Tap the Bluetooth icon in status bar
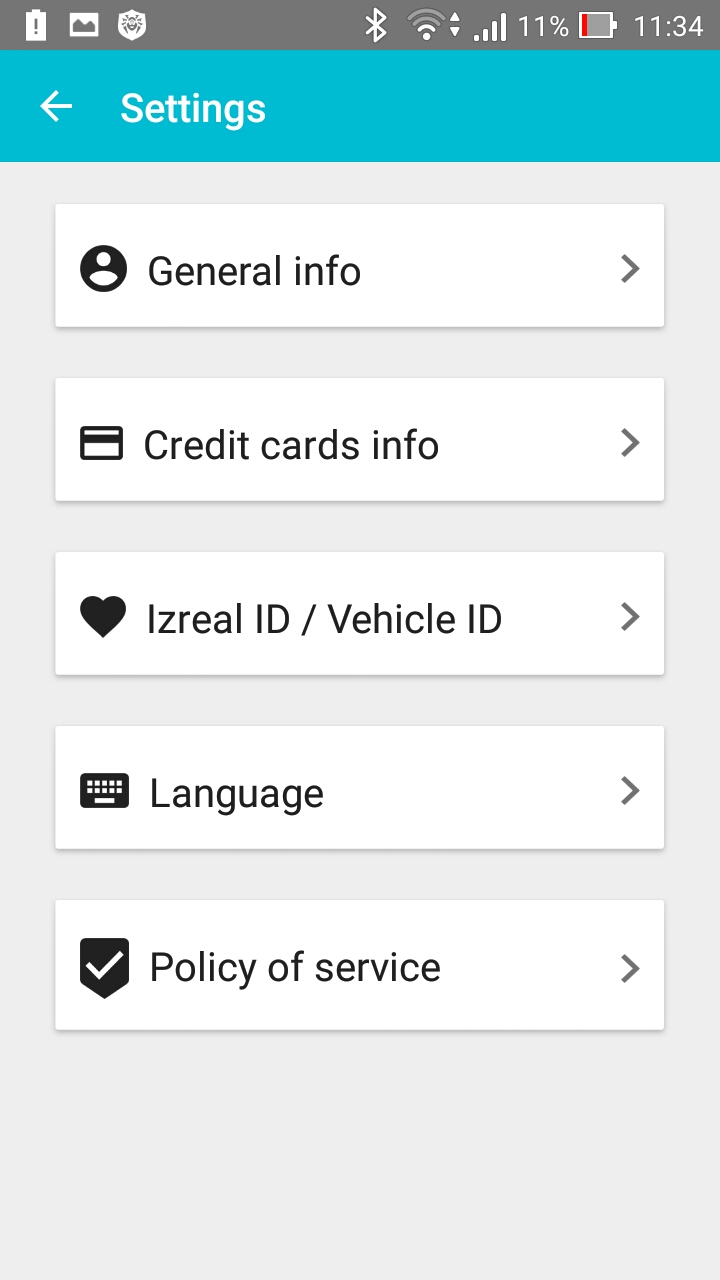 376,25
